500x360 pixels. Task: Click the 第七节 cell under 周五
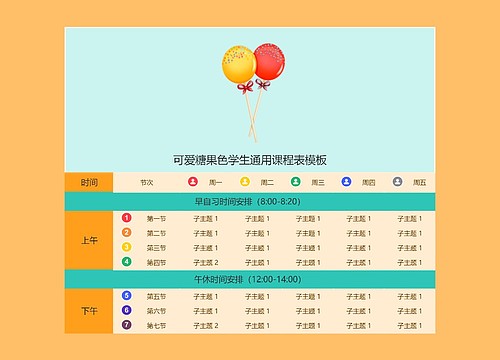coord(410,326)
